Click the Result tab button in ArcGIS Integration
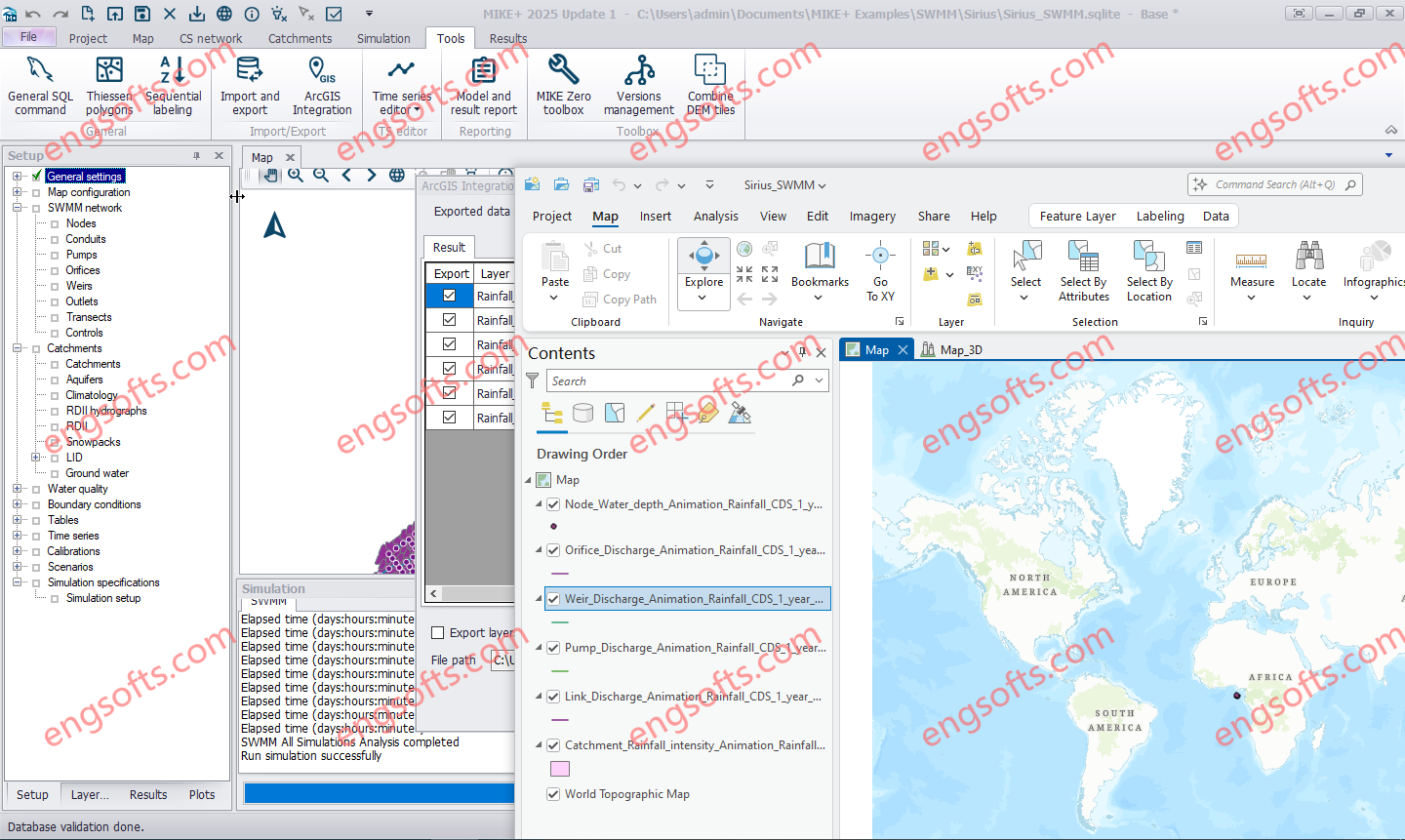The image size is (1405, 840). 449,248
